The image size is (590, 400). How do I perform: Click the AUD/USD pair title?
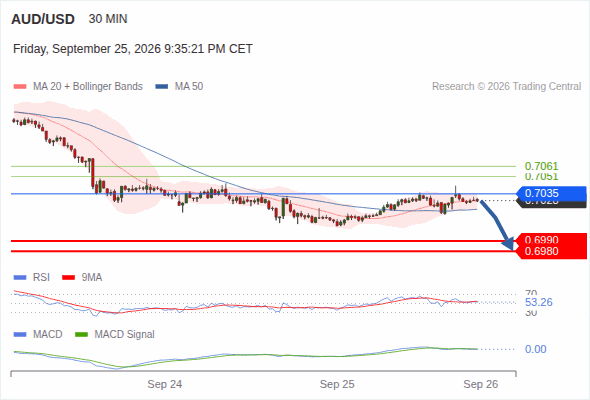pyautogui.click(x=43, y=19)
